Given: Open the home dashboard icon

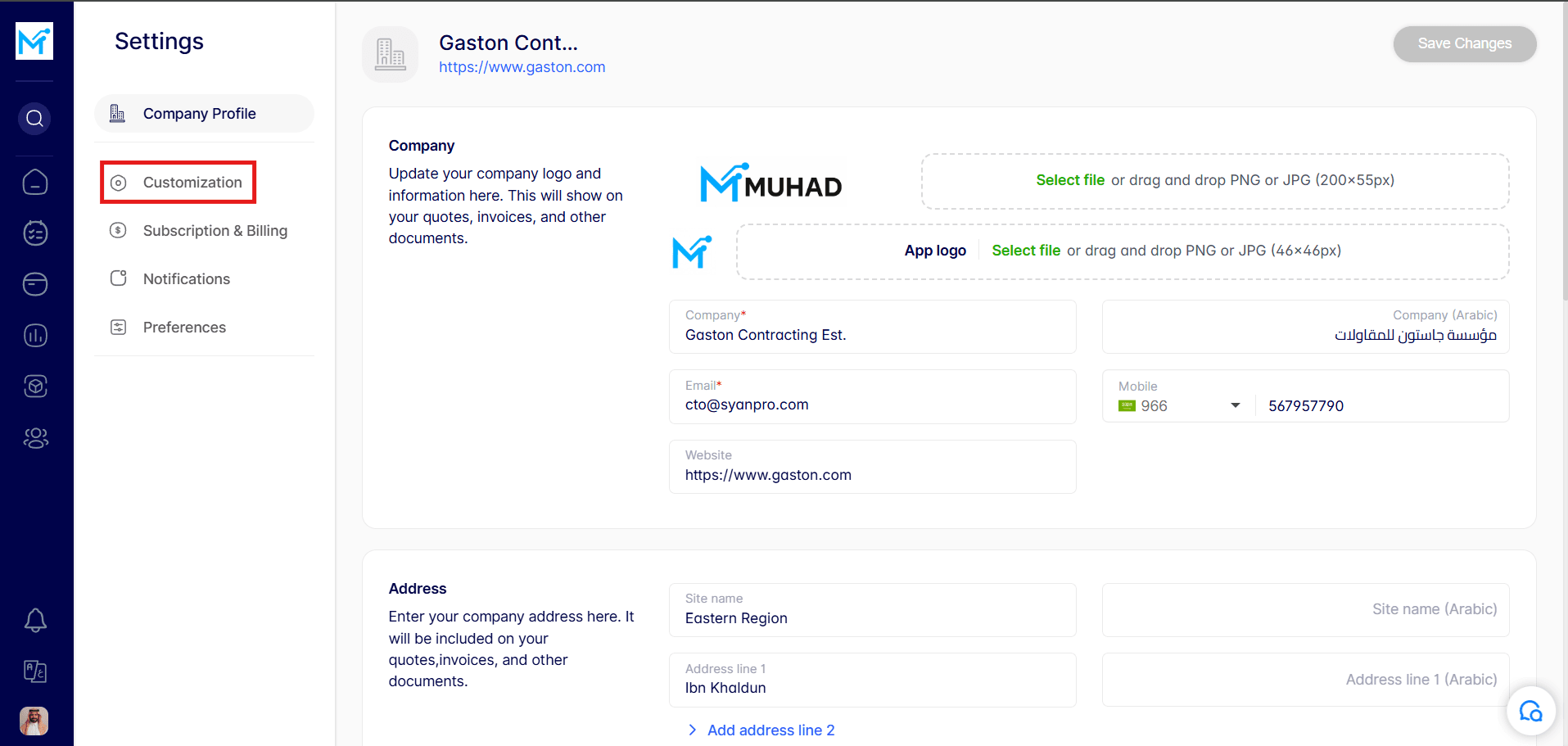Looking at the screenshot, I should [x=35, y=182].
